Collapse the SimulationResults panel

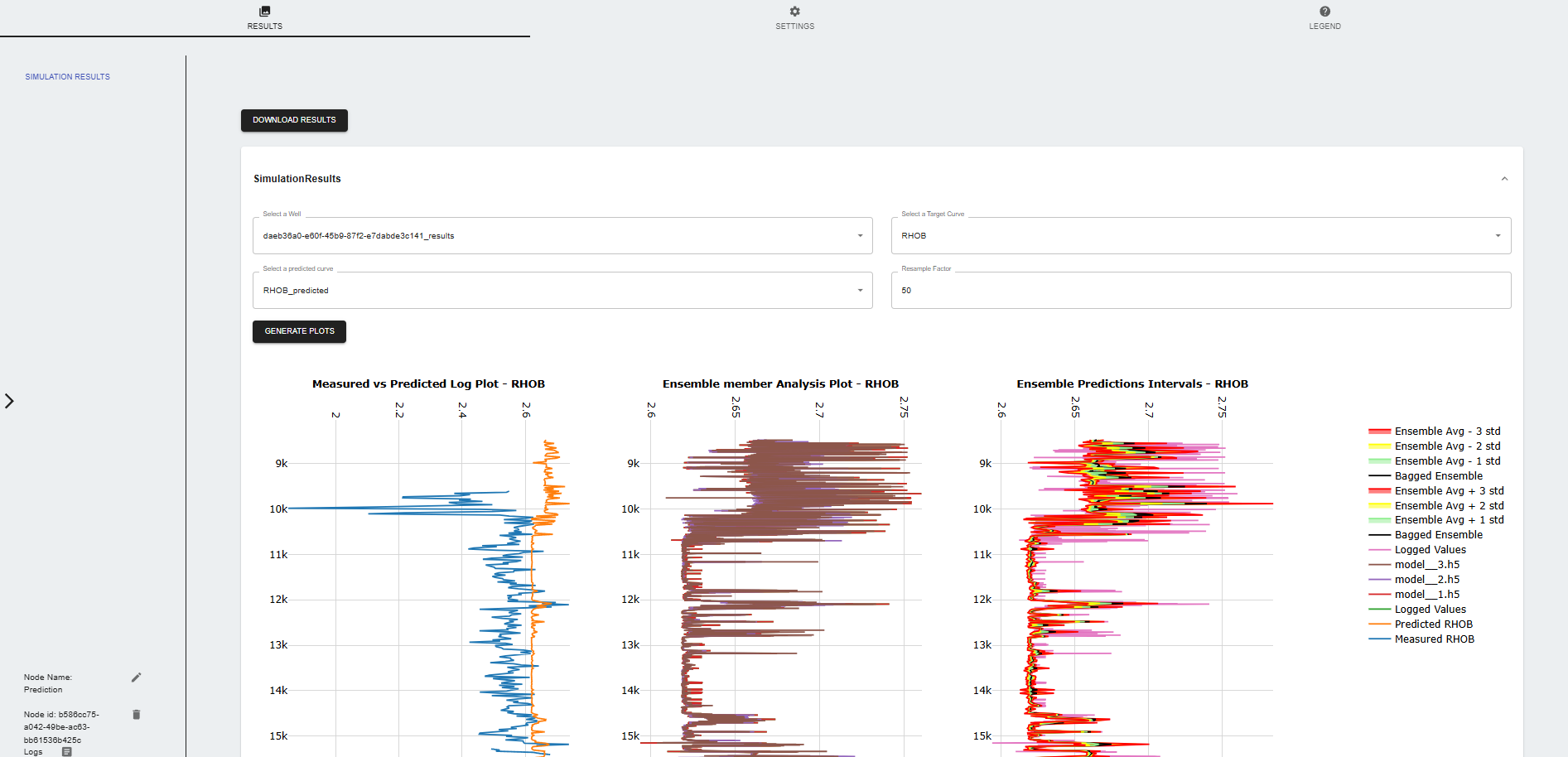(x=1504, y=179)
